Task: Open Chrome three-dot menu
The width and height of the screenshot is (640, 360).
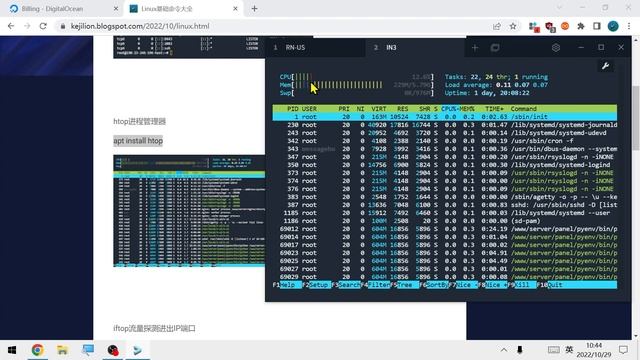Action: [x=629, y=26]
